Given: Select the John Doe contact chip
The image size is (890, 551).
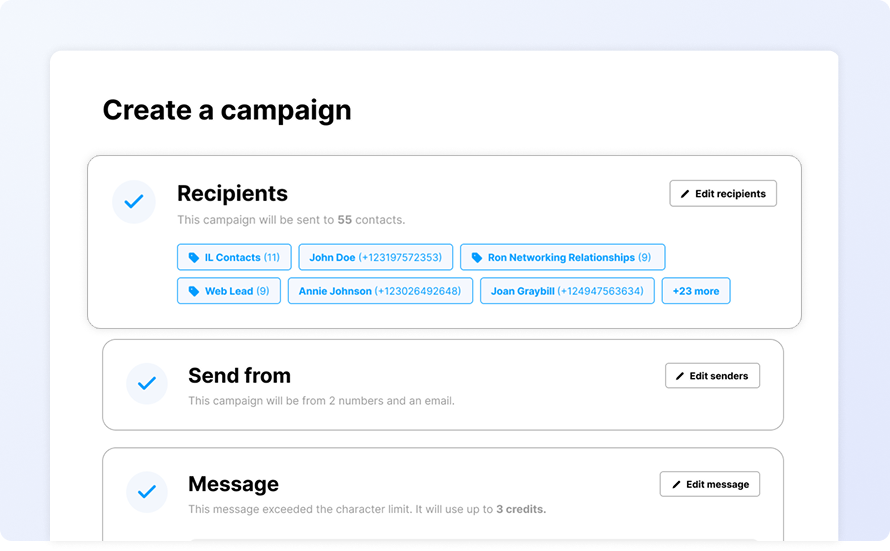Looking at the screenshot, I should click(x=376, y=257).
